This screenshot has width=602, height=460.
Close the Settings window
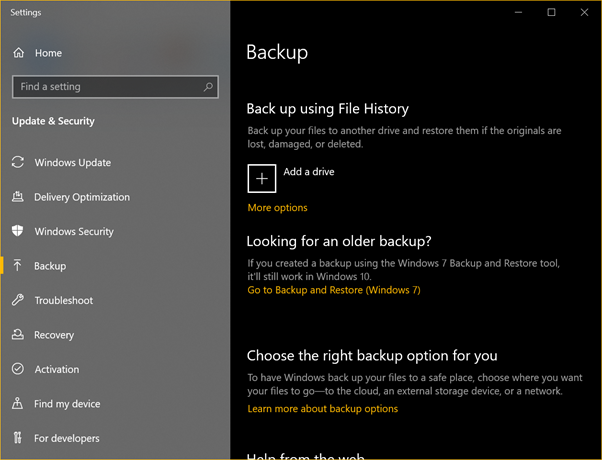click(x=584, y=12)
